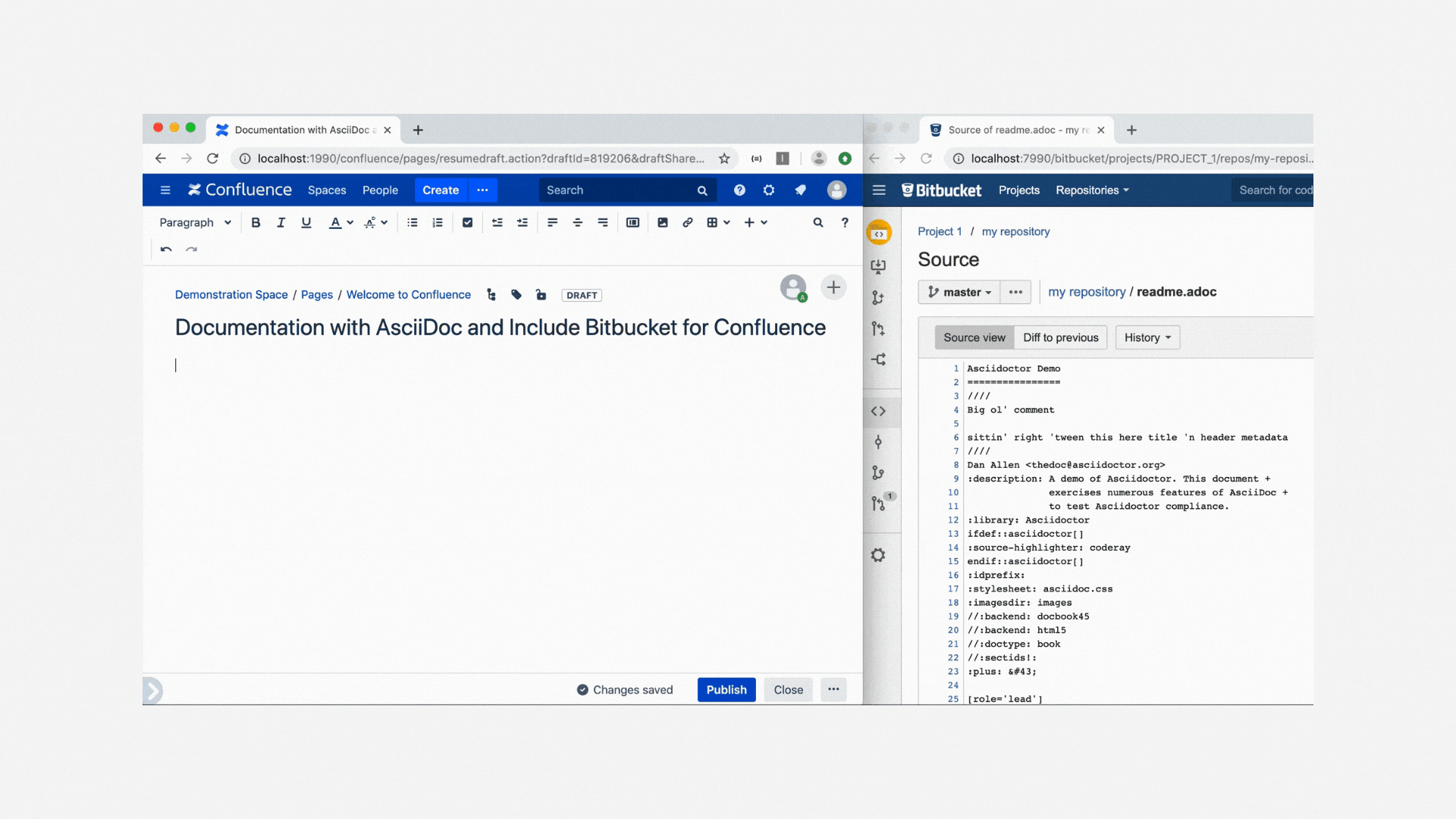Center align the paragraph text
1456x819 pixels.
coord(578,222)
